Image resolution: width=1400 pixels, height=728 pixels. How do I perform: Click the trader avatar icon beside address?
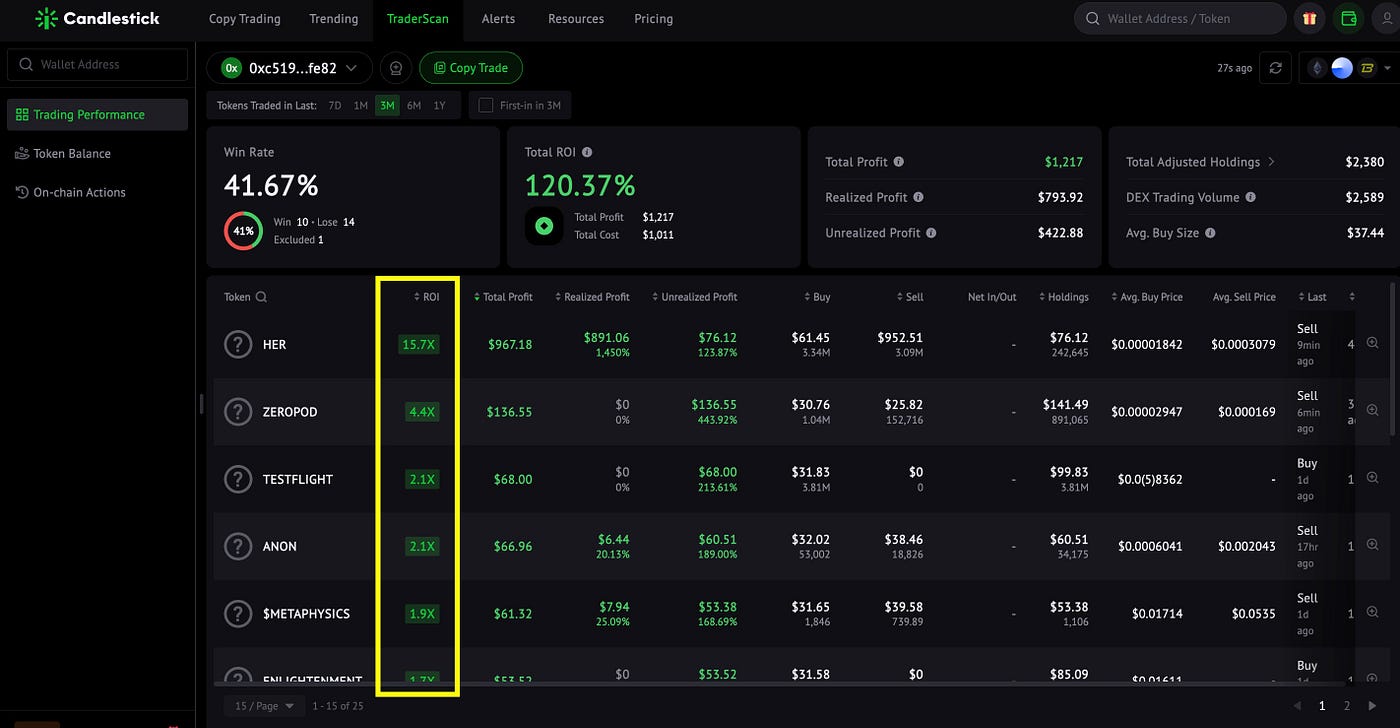click(396, 68)
